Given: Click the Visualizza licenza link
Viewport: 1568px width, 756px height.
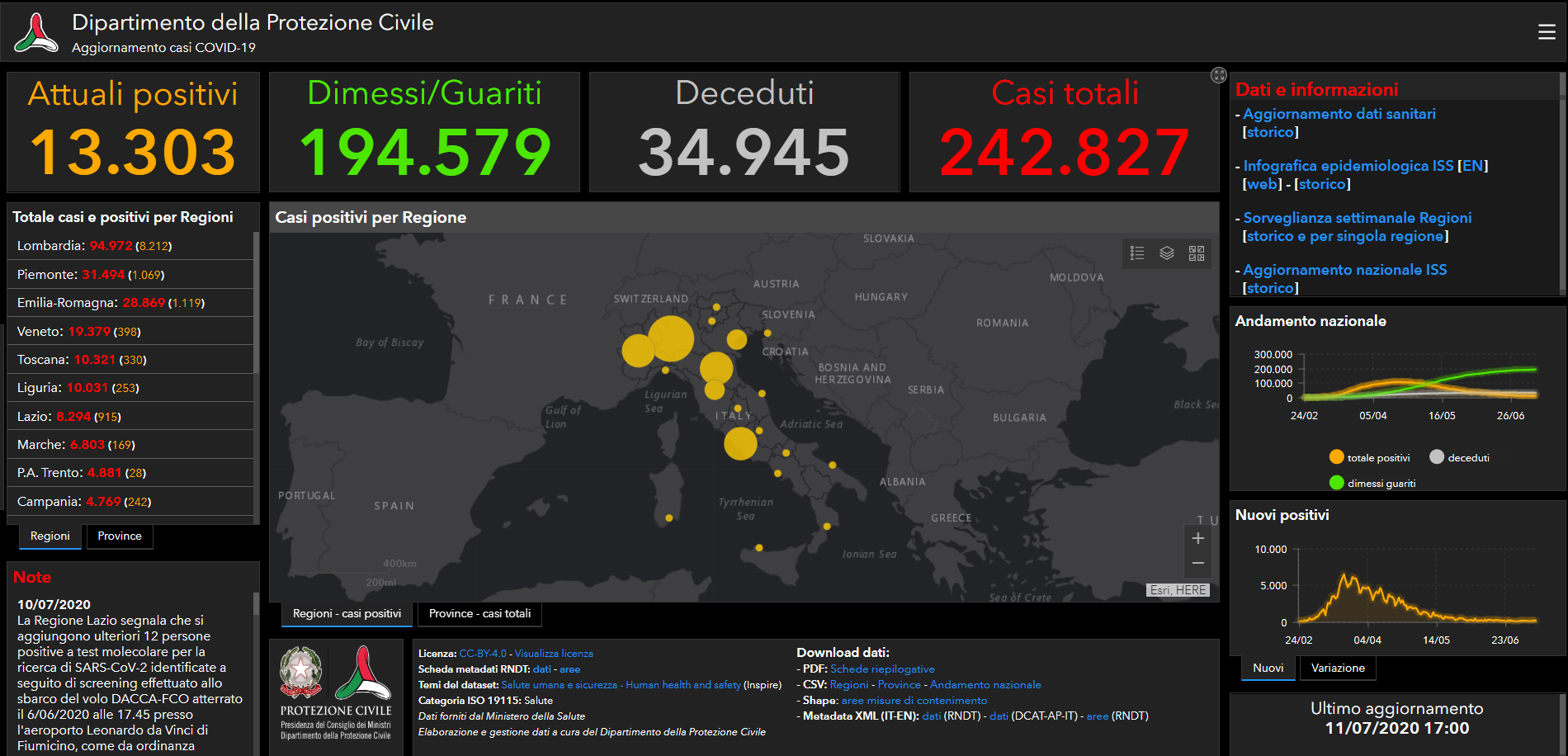Looking at the screenshot, I should 554,654.
